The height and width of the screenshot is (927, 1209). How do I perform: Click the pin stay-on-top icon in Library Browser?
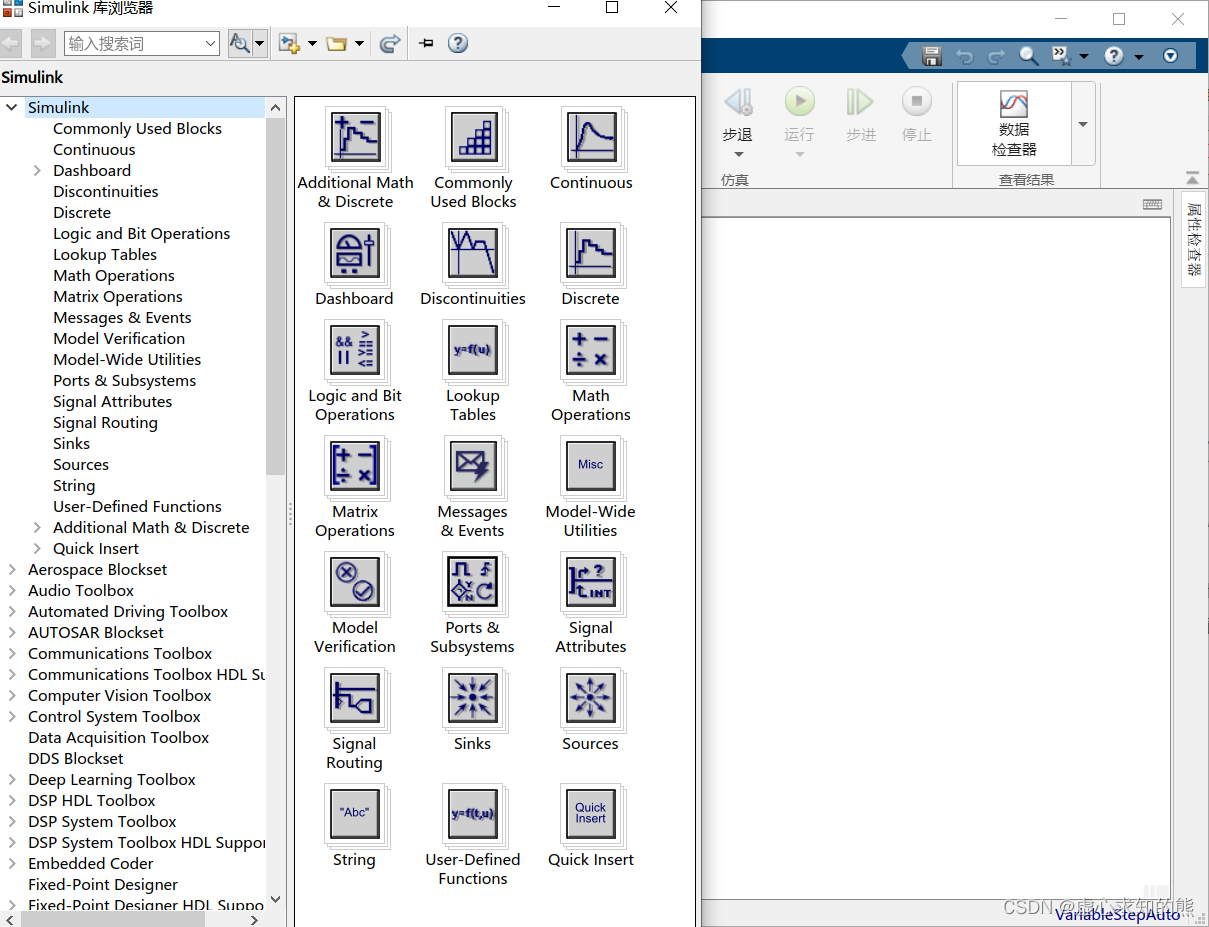(426, 43)
